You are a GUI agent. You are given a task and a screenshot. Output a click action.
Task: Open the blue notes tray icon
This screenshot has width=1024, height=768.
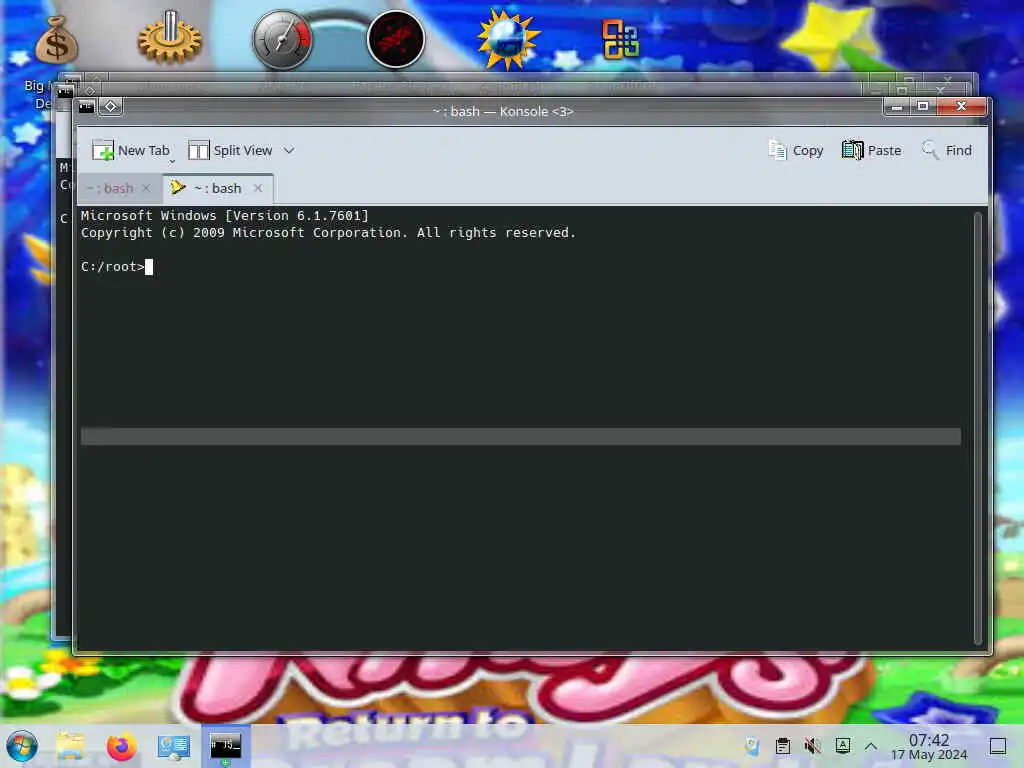[x=752, y=746]
